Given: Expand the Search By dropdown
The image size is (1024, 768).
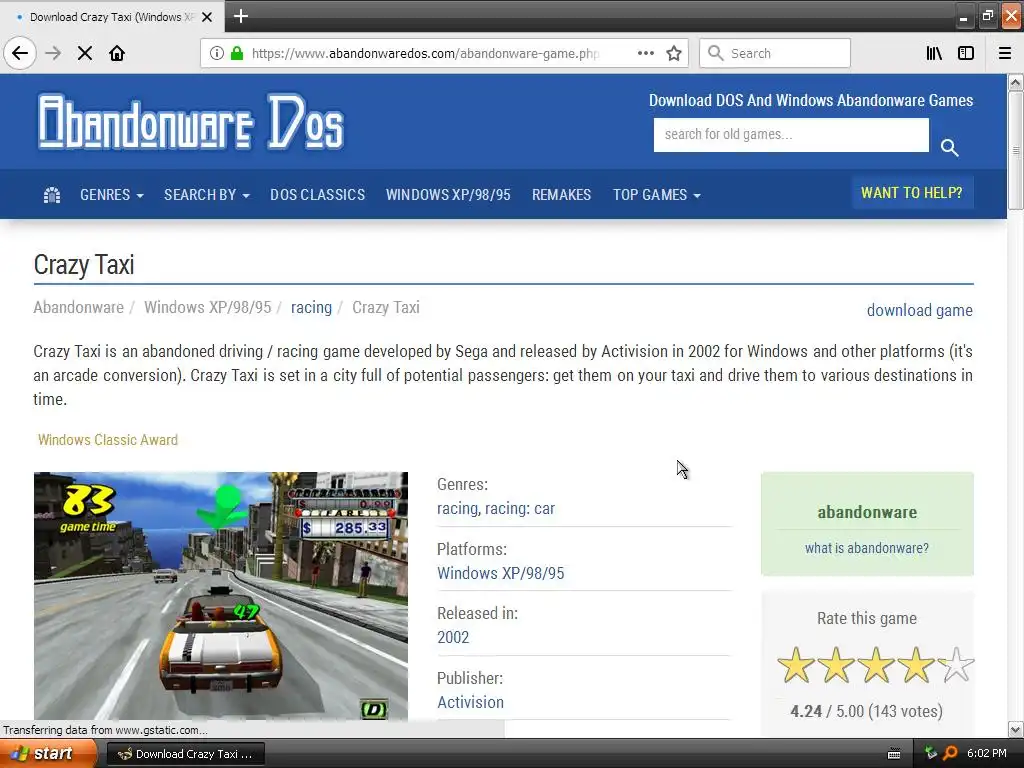Looking at the screenshot, I should pyautogui.click(x=206, y=195).
